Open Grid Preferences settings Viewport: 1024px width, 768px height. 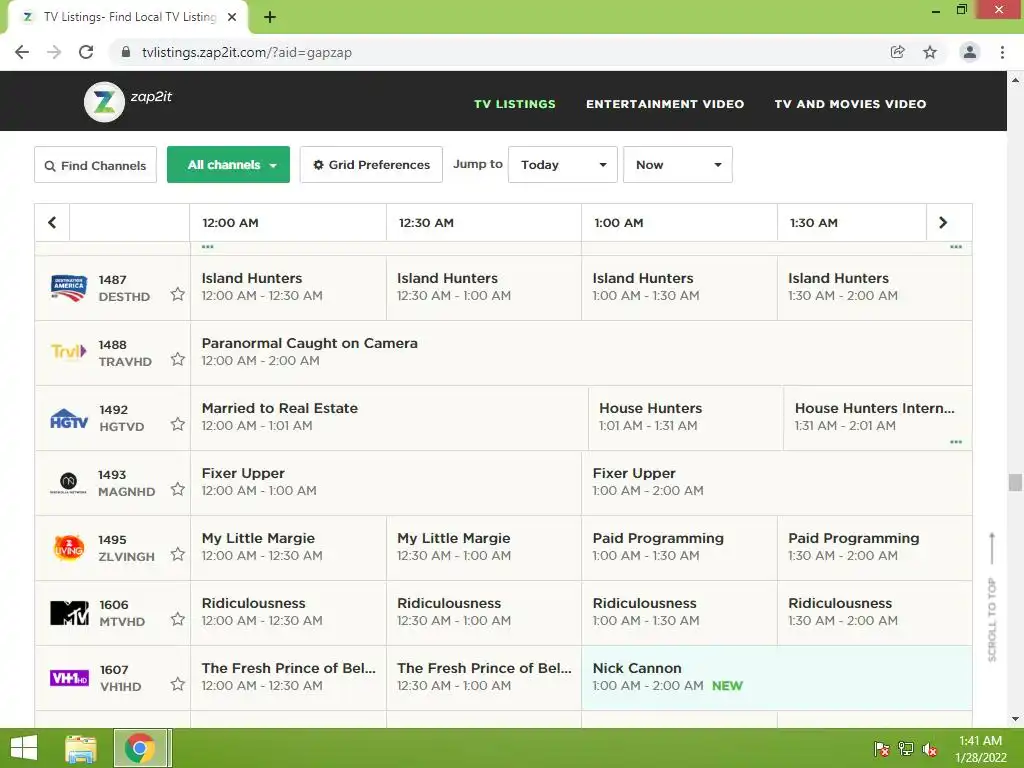coord(372,165)
